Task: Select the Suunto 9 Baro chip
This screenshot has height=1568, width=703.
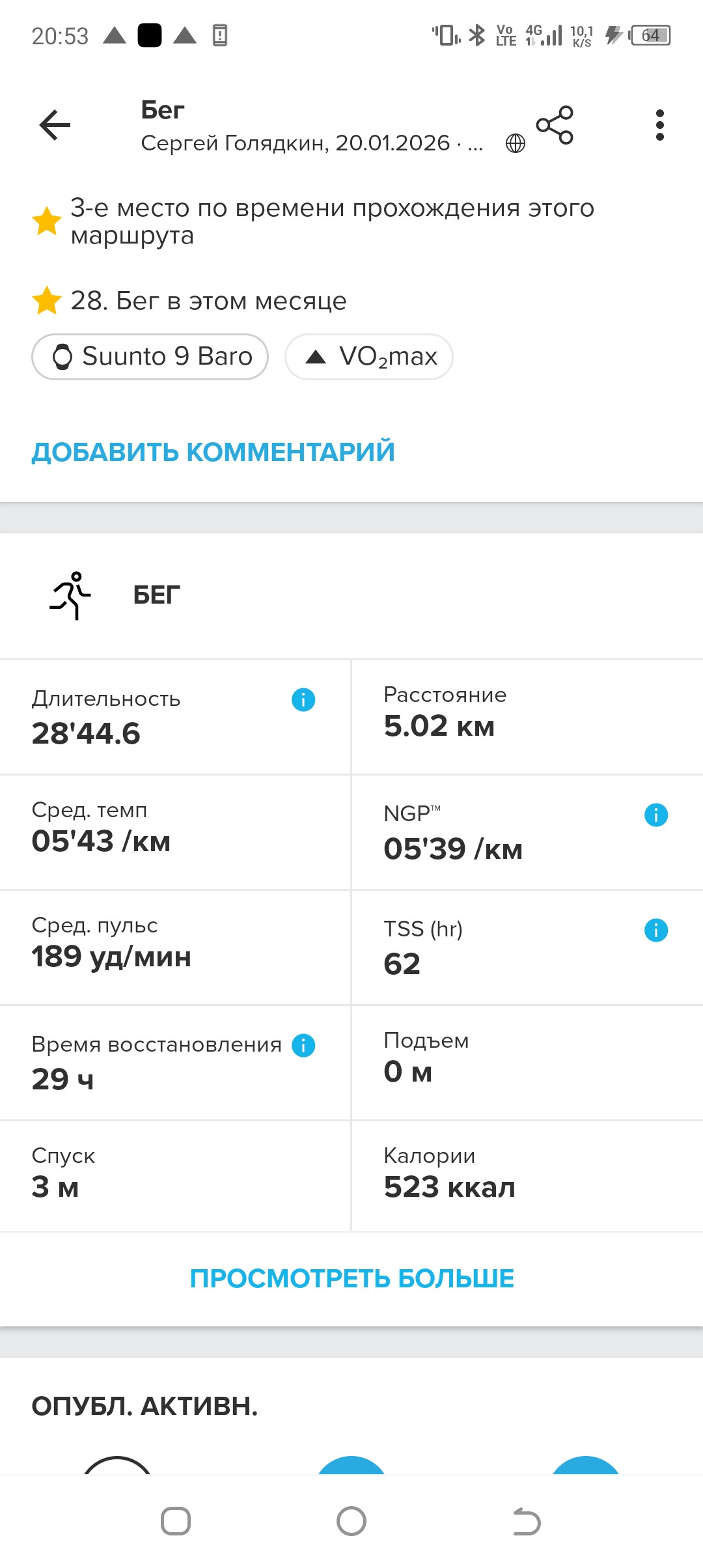Action: pos(150,357)
